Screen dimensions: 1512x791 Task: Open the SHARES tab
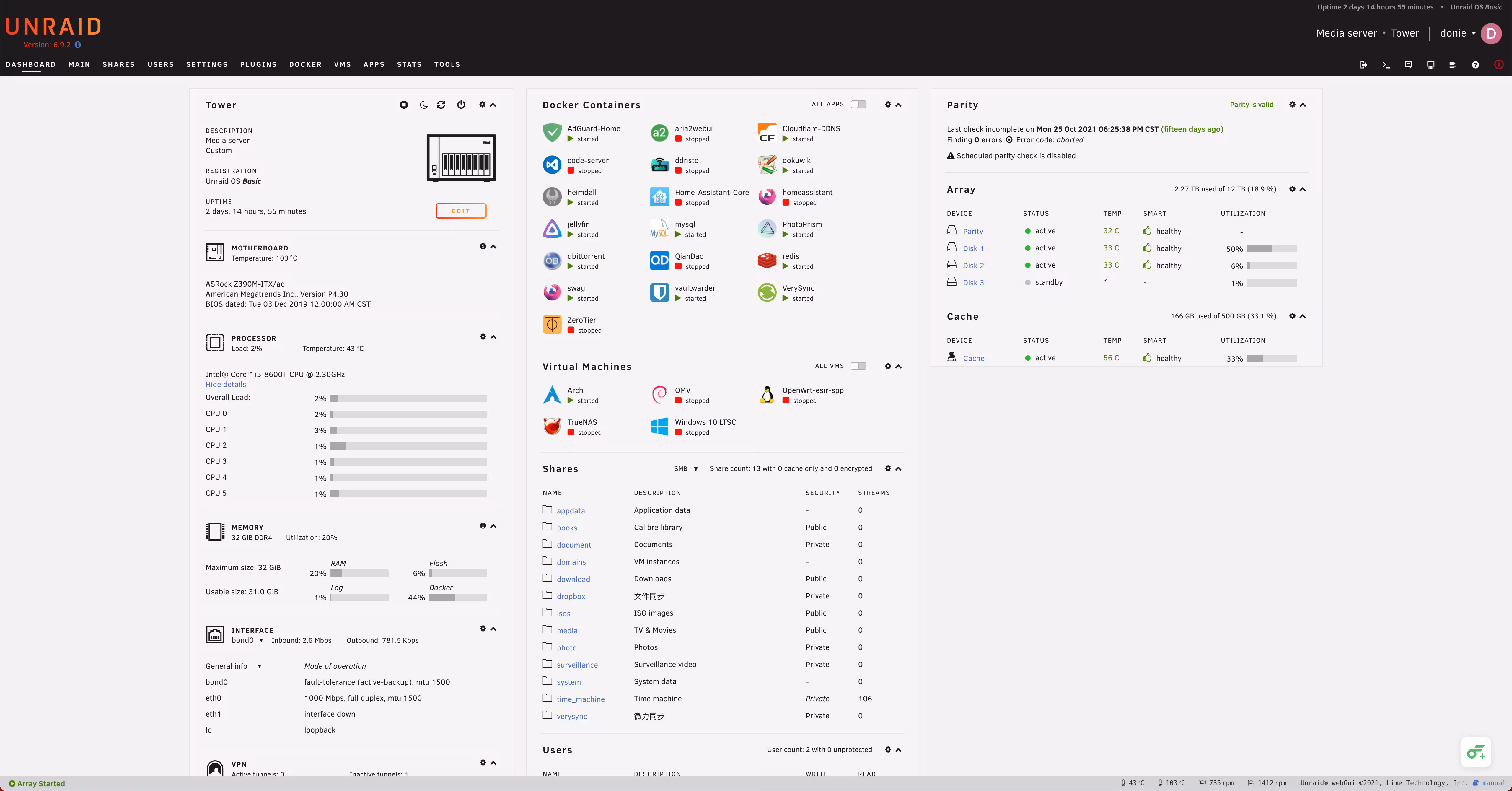pos(118,65)
